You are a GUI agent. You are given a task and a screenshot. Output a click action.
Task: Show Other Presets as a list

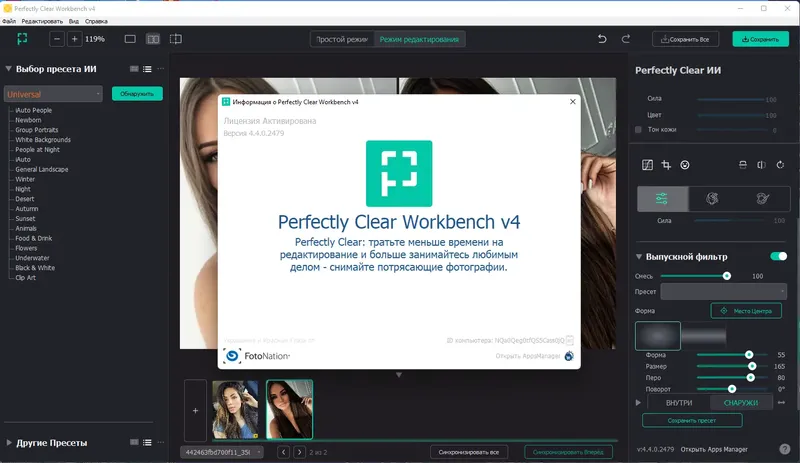click(x=147, y=443)
